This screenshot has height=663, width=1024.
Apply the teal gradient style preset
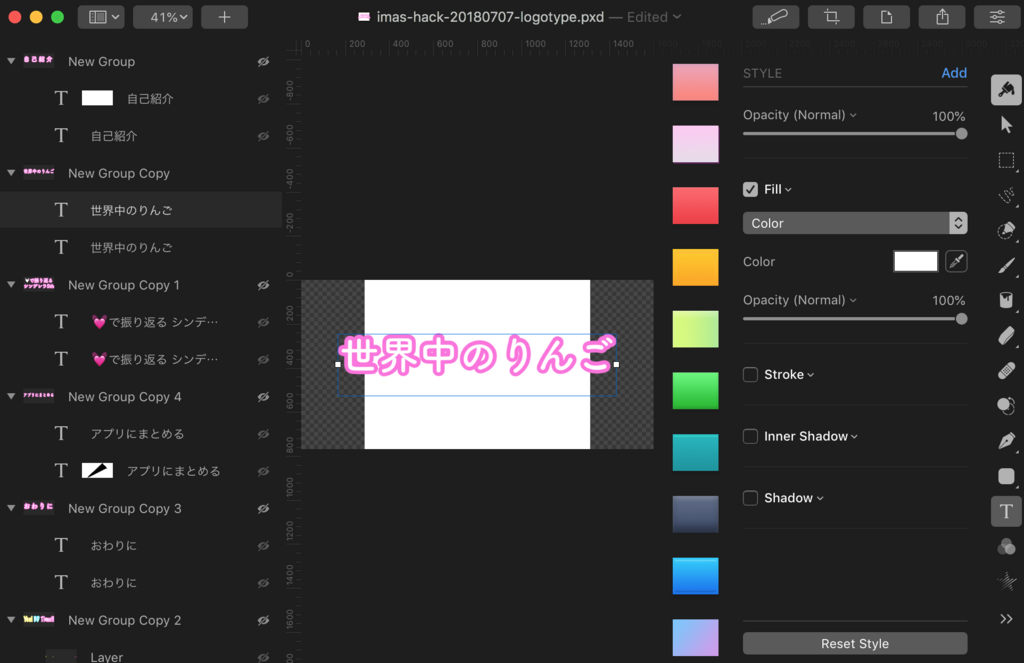tap(696, 452)
